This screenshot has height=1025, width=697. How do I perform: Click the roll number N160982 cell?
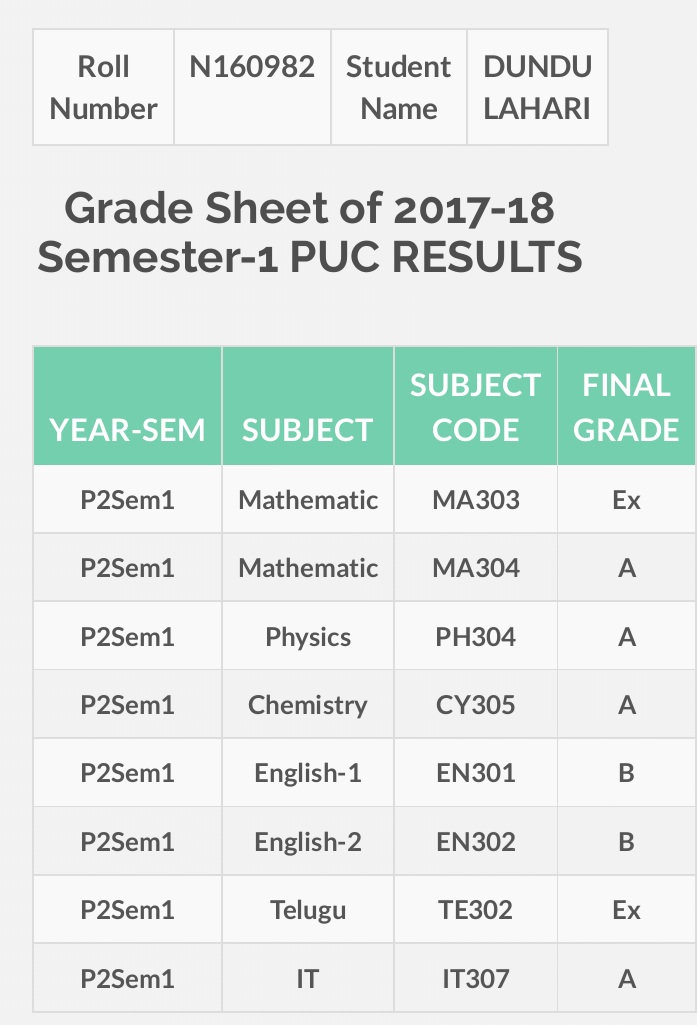[x=252, y=87]
